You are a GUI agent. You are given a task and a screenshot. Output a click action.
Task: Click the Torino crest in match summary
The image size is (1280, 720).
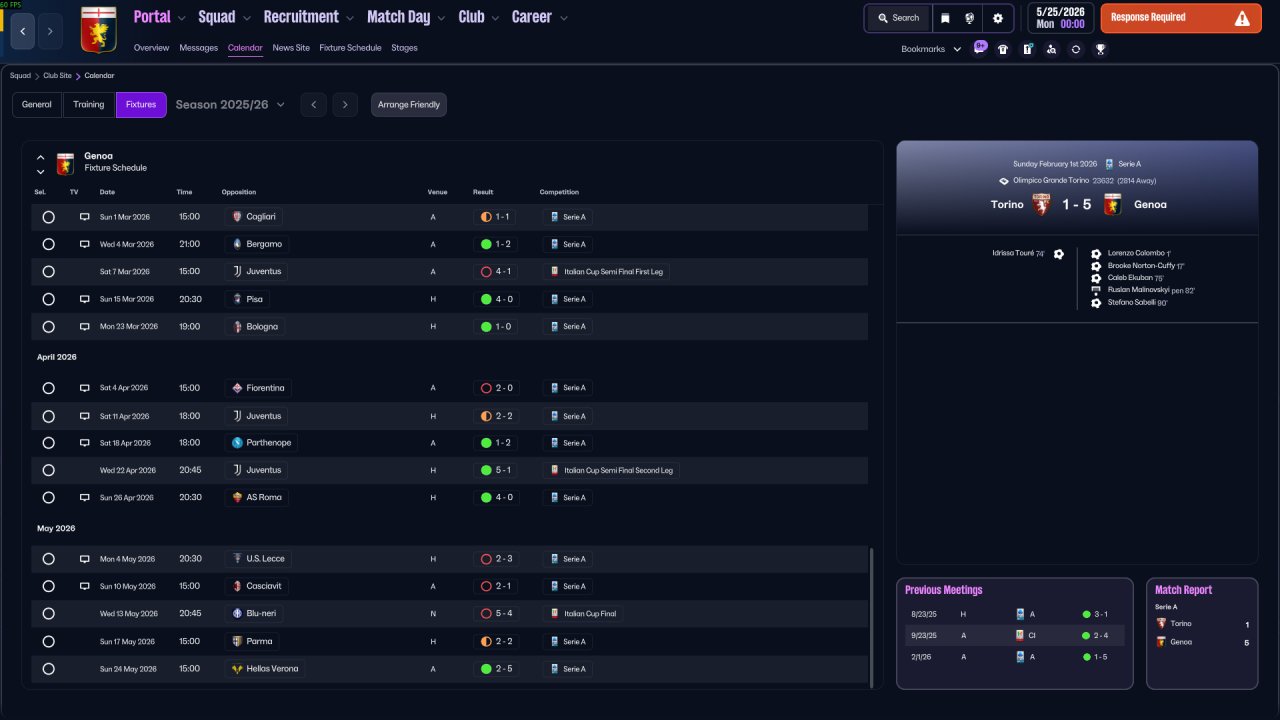coord(1041,204)
